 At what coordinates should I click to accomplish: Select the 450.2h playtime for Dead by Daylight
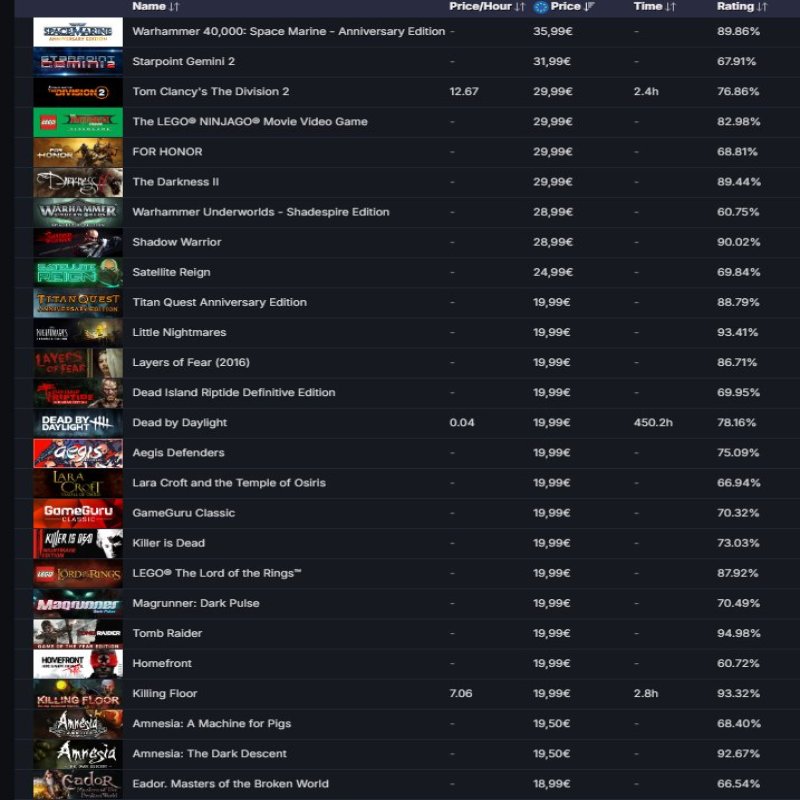point(653,423)
